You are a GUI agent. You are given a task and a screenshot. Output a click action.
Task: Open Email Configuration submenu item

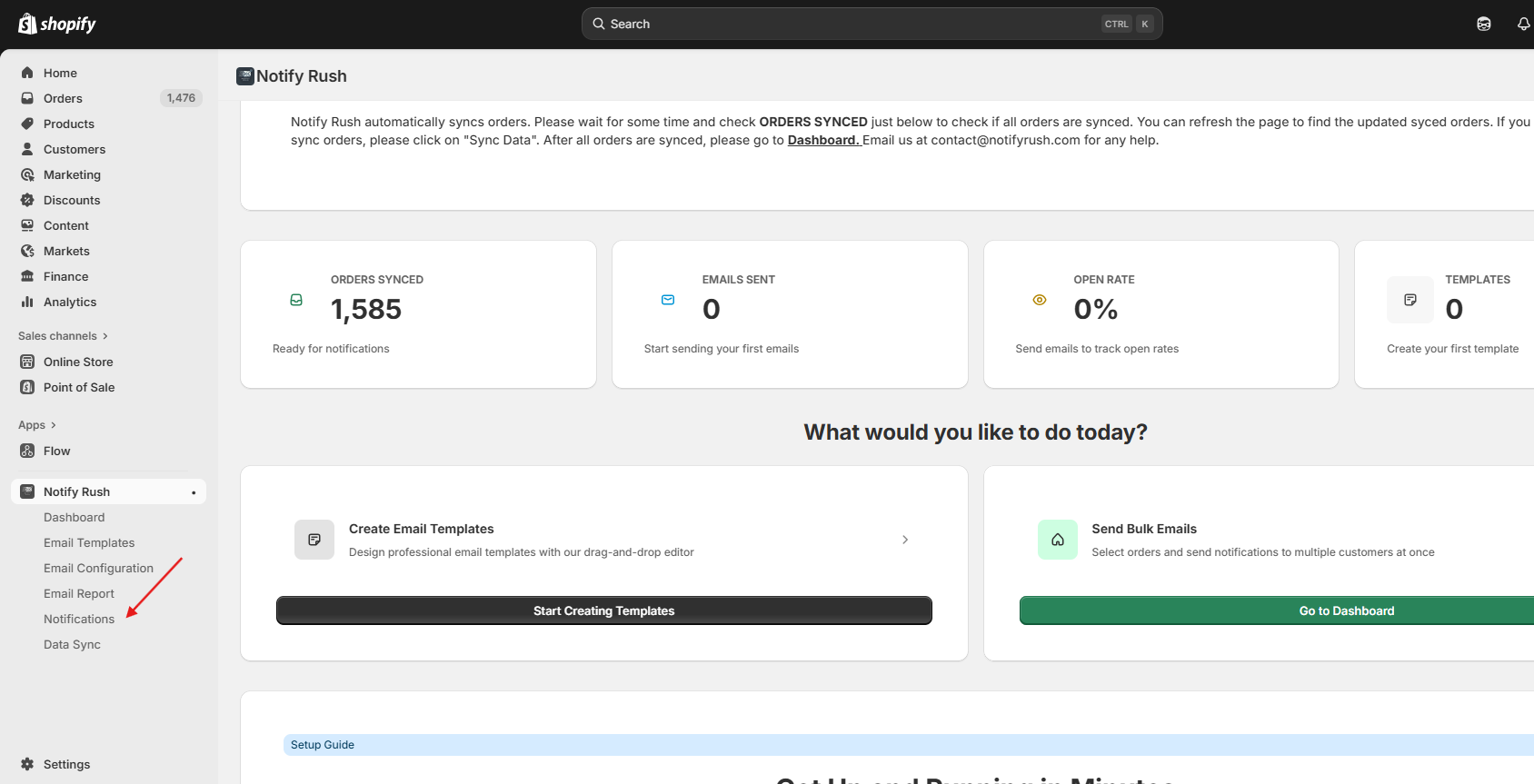(98, 568)
